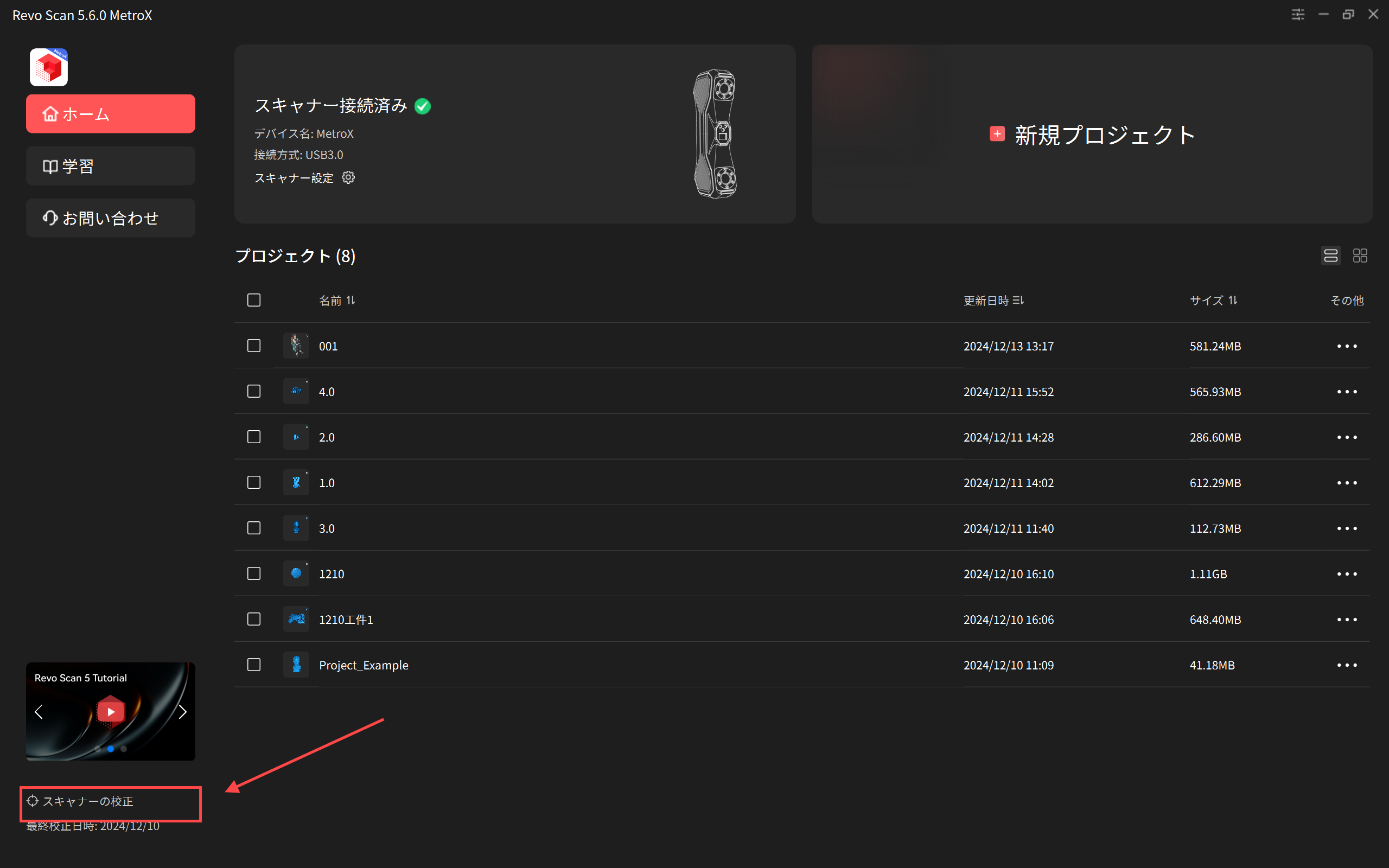This screenshot has width=1389, height=868.
Task: Open スキャナー設定 link text
Action: click(x=294, y=178)
